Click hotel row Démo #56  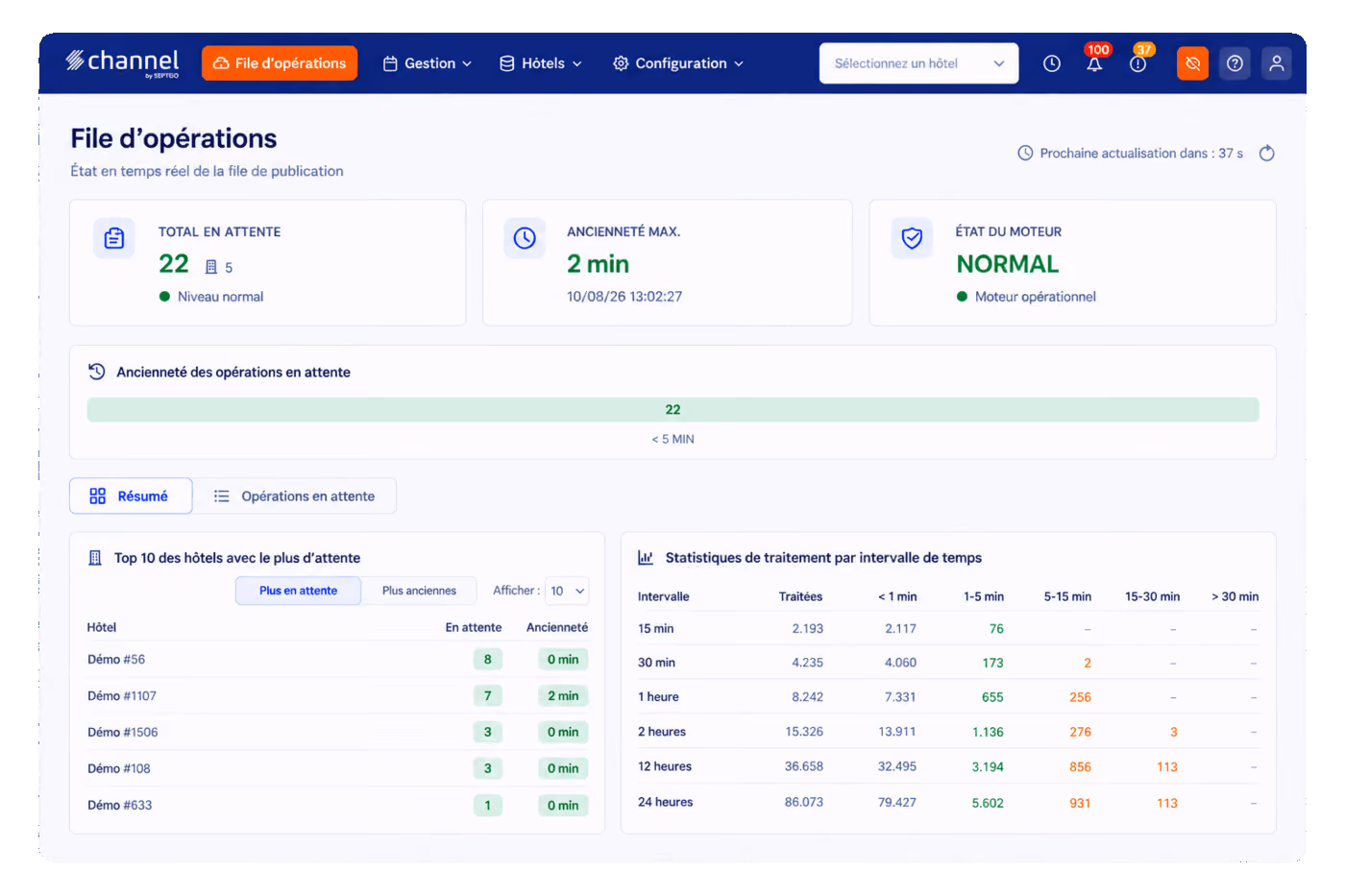click(337, 660)
